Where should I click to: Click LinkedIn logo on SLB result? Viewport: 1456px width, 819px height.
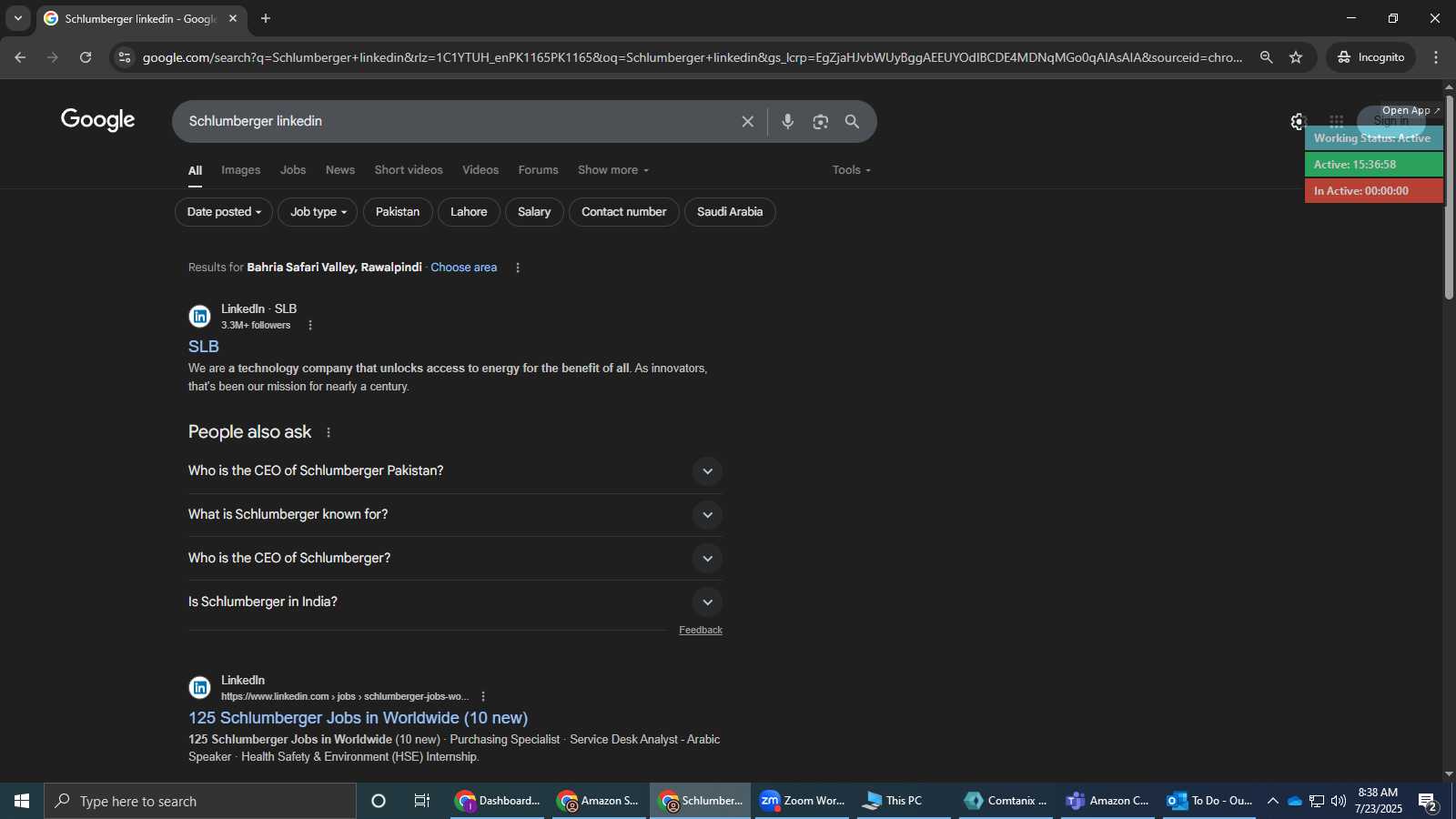pyautogui.click(x=199, y=317)
